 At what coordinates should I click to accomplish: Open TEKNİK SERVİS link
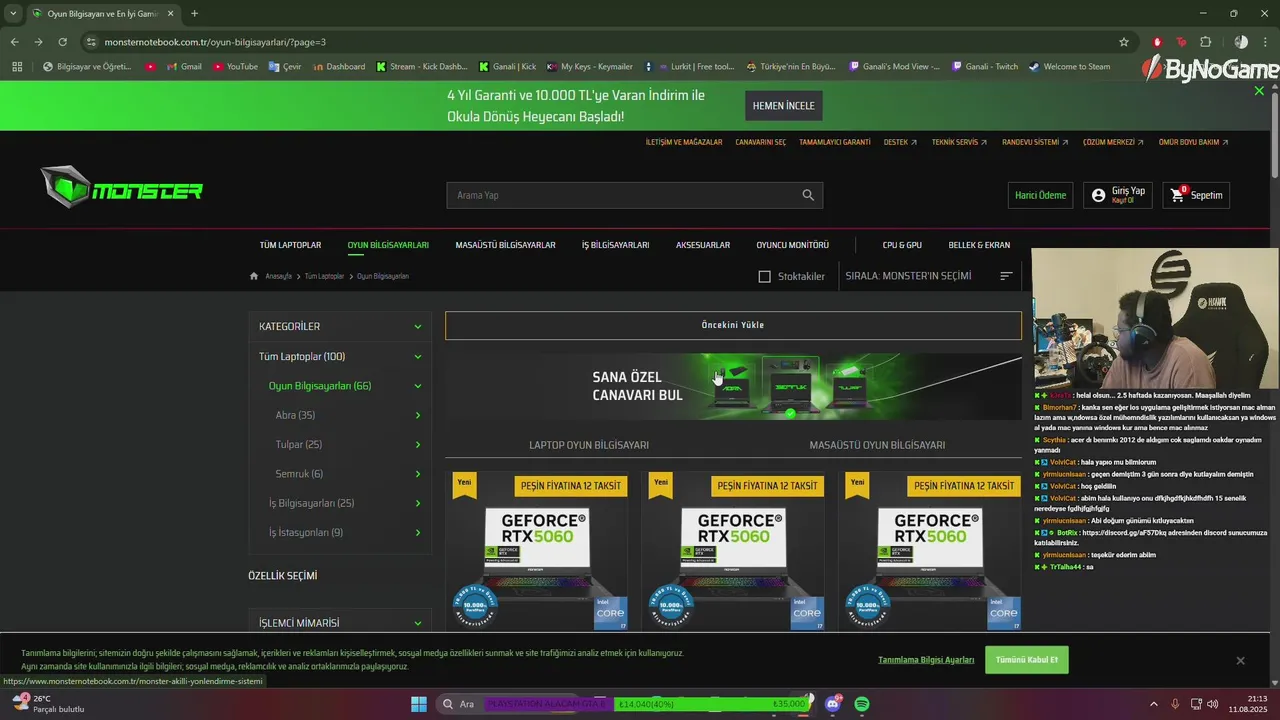coord(959,142)
